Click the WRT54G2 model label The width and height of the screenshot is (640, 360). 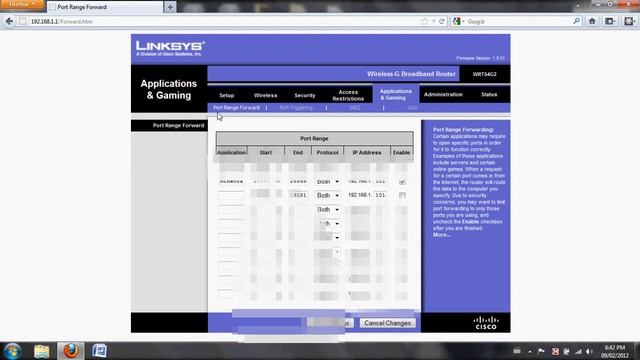484,74
